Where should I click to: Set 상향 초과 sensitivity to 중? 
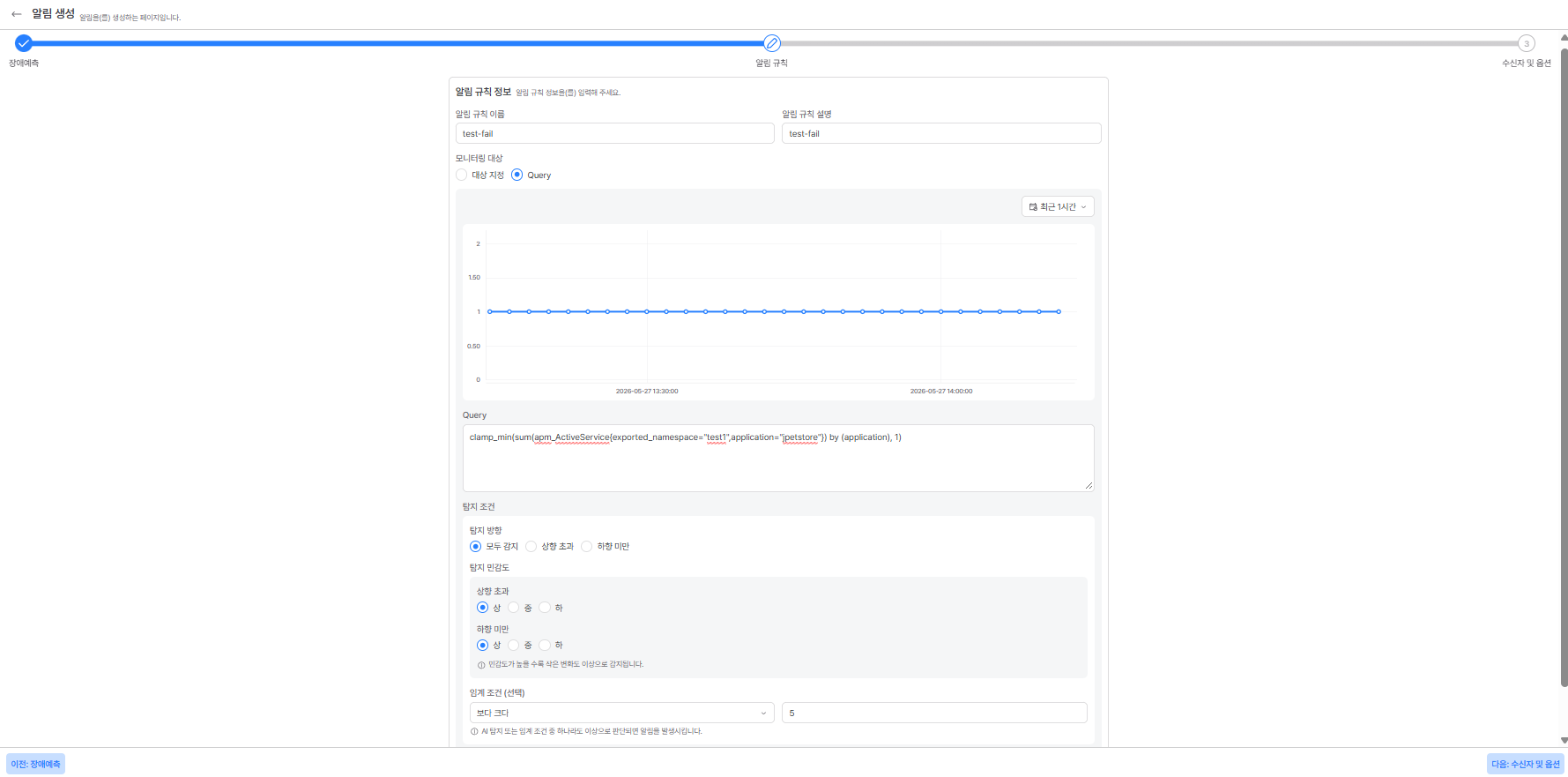click(x=514, y=608)
